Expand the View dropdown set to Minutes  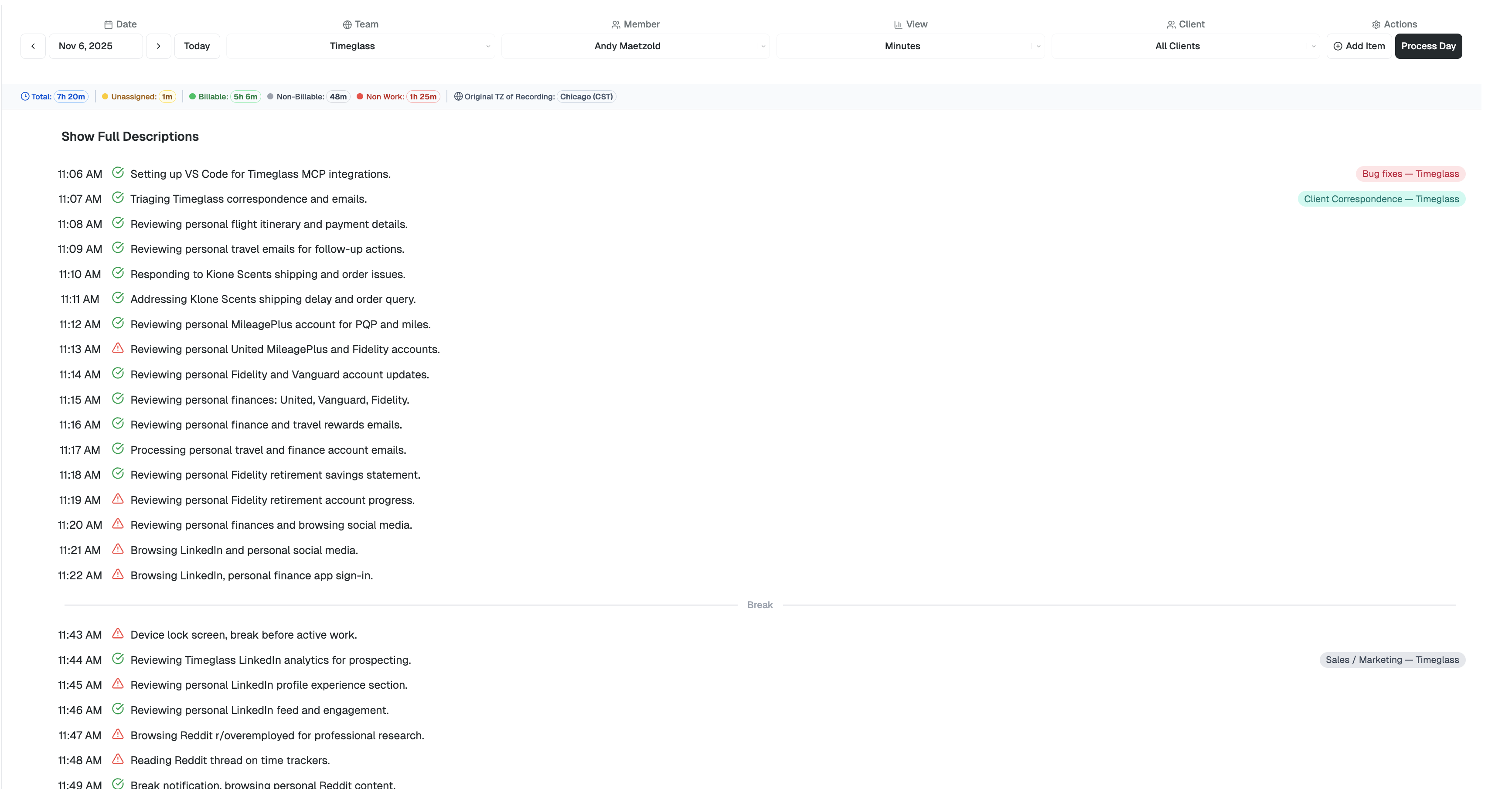click(910, 46)
